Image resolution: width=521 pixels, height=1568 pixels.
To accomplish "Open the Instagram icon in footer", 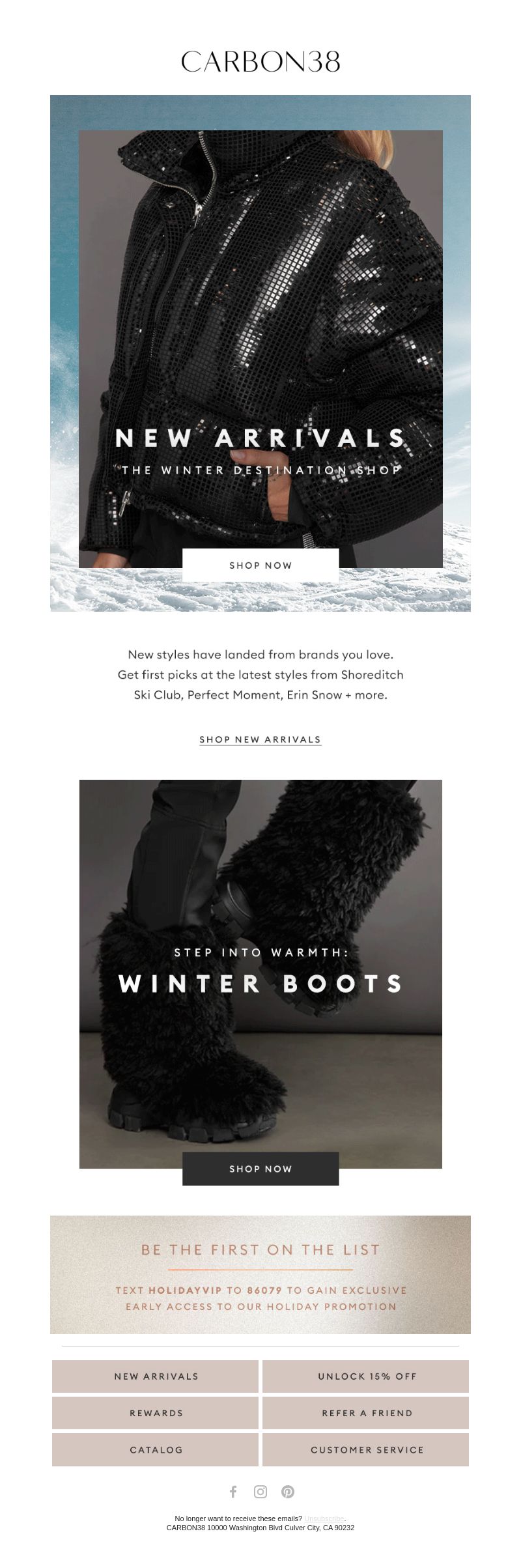I will point(260,1491).
